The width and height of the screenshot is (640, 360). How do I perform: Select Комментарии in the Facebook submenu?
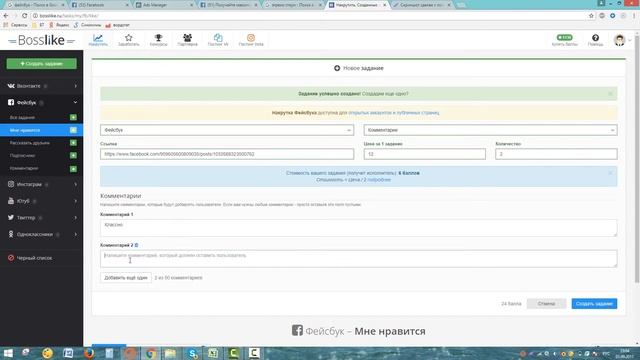click(x=24, y=169)
